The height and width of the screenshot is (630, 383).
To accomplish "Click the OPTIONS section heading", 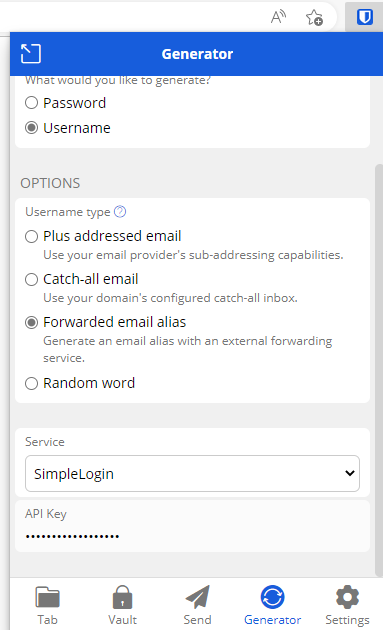I will 50,183.
